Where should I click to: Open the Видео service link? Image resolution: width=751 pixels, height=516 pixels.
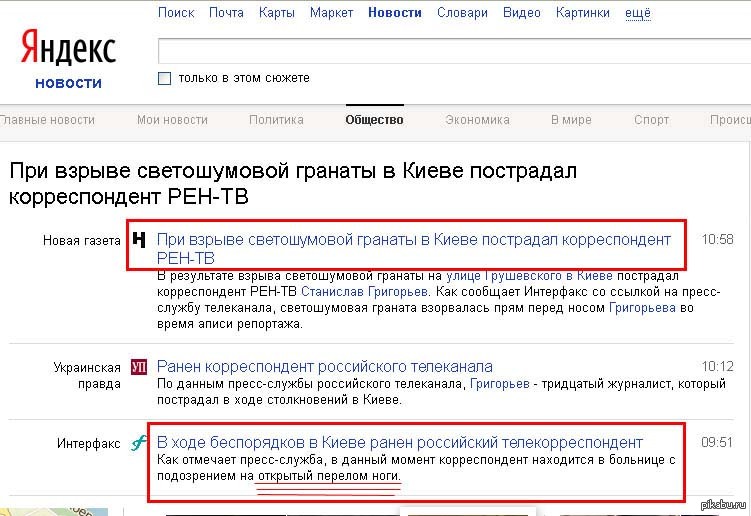(522, 12)
